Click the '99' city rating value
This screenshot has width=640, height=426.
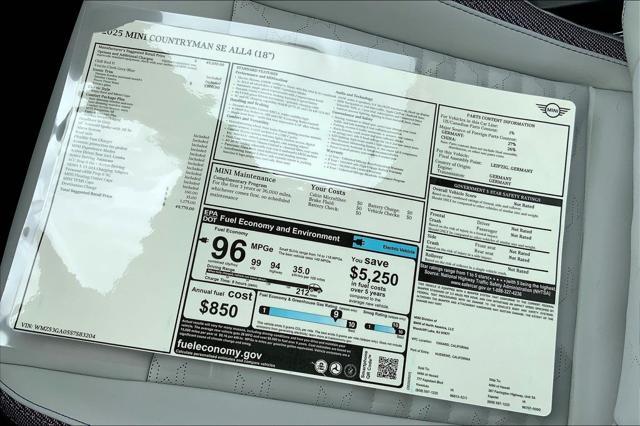tap(256, 262)
